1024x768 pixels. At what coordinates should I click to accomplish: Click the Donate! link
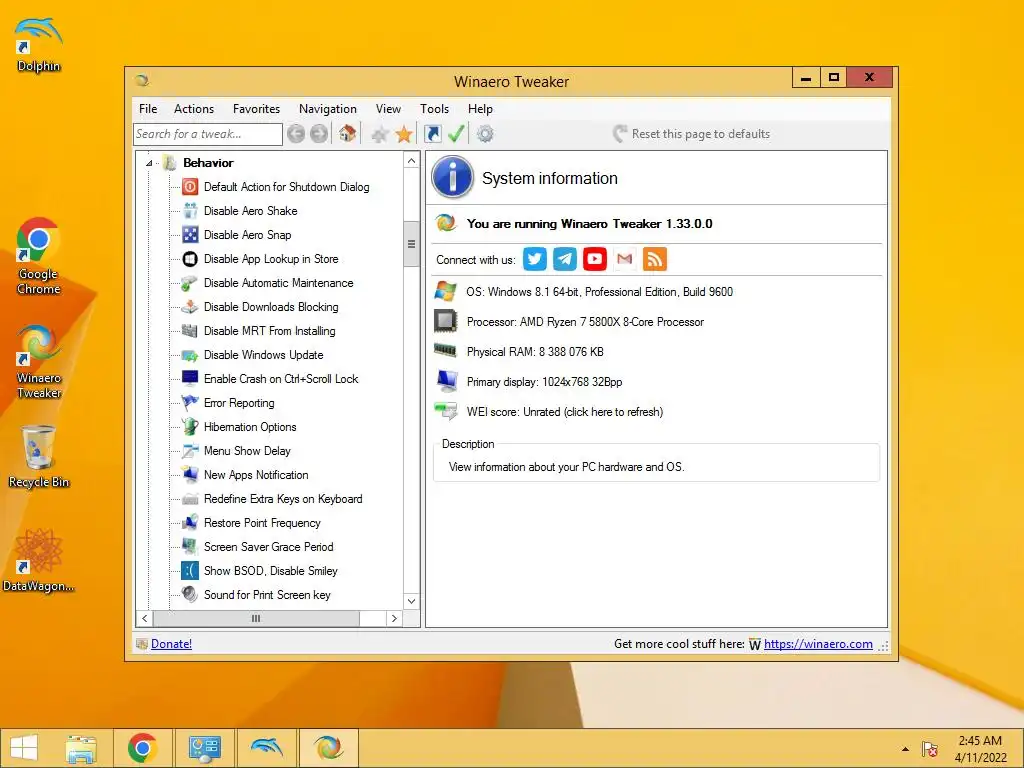[x=171, y=644]
